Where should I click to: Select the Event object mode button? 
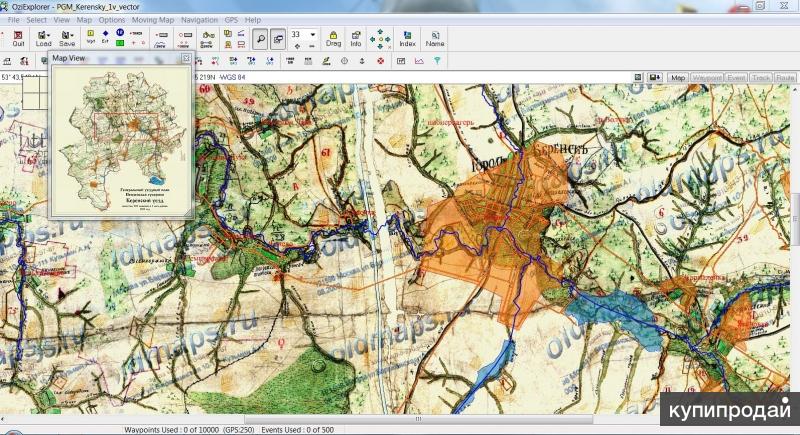[x=736, y=78]
